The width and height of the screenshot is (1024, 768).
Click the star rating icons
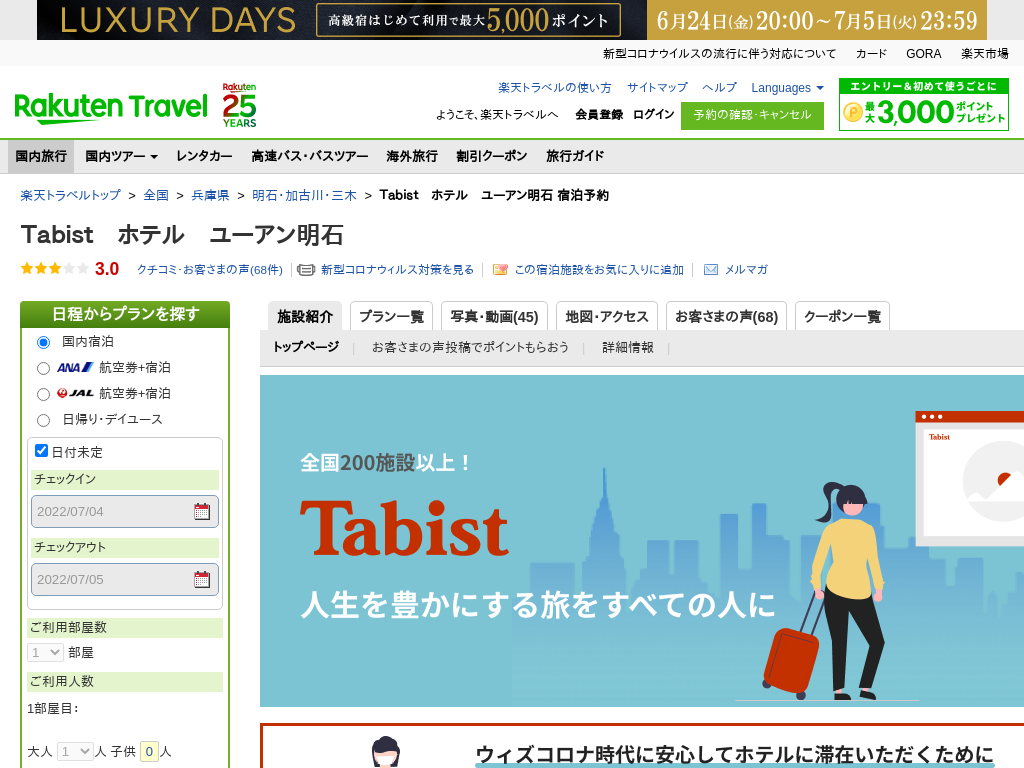[x=54, y=268]
